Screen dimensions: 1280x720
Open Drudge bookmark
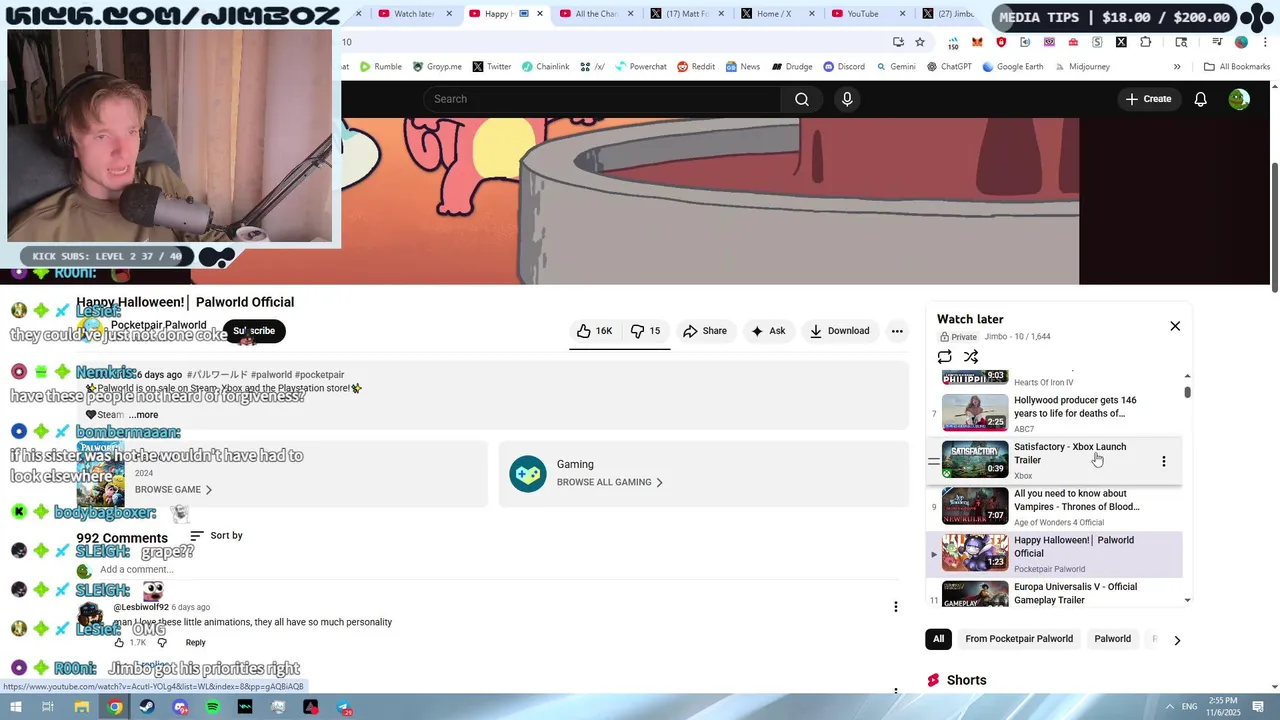point(791,67)
